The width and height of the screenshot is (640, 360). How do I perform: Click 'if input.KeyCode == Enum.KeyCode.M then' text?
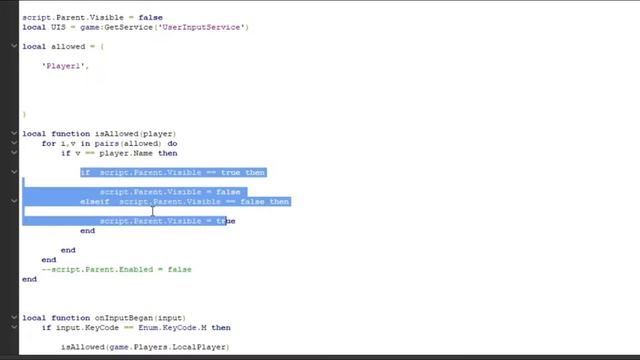[136, 328]
